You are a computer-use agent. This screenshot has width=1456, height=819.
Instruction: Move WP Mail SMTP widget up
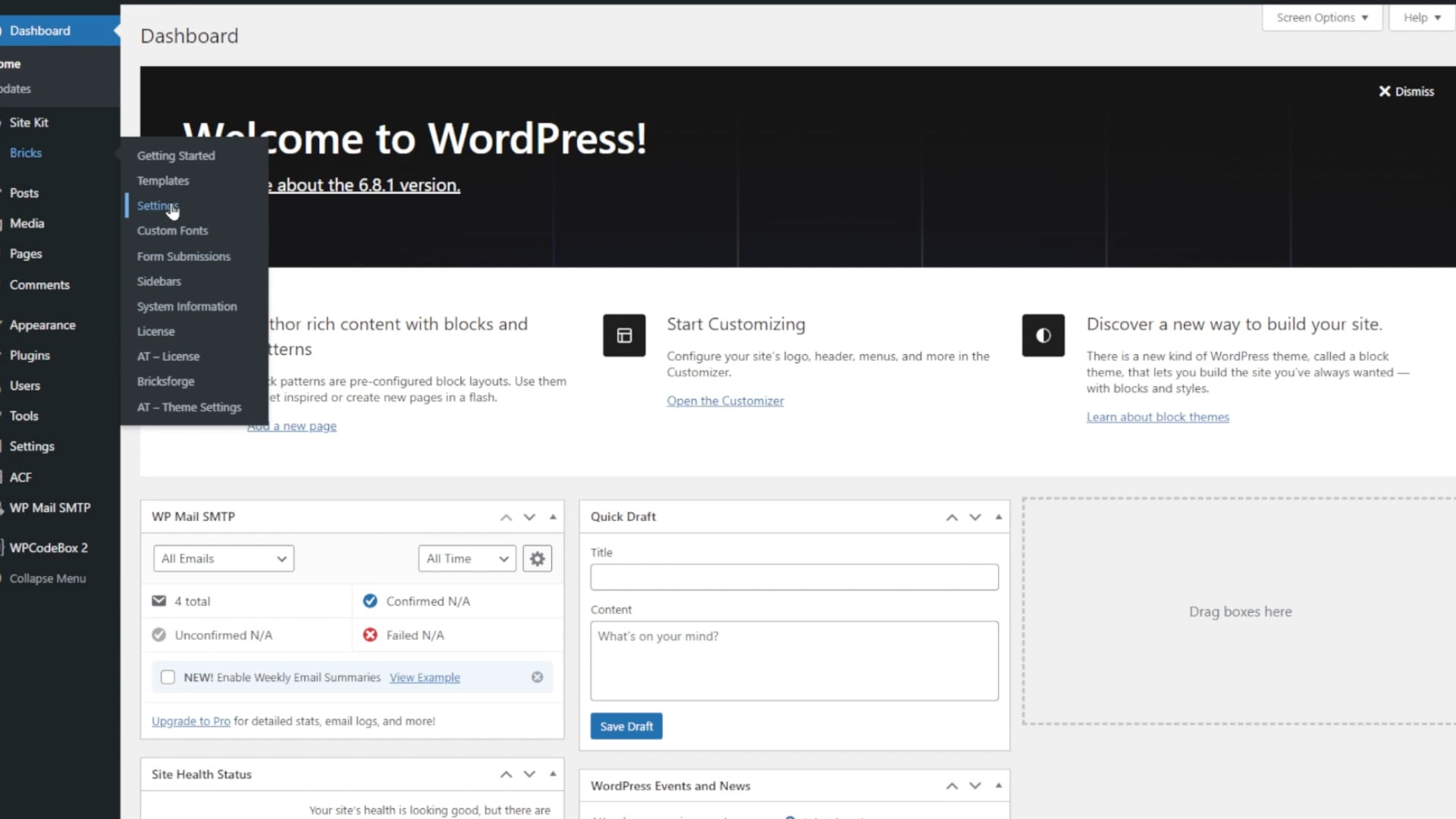click(x=506, y=517)
